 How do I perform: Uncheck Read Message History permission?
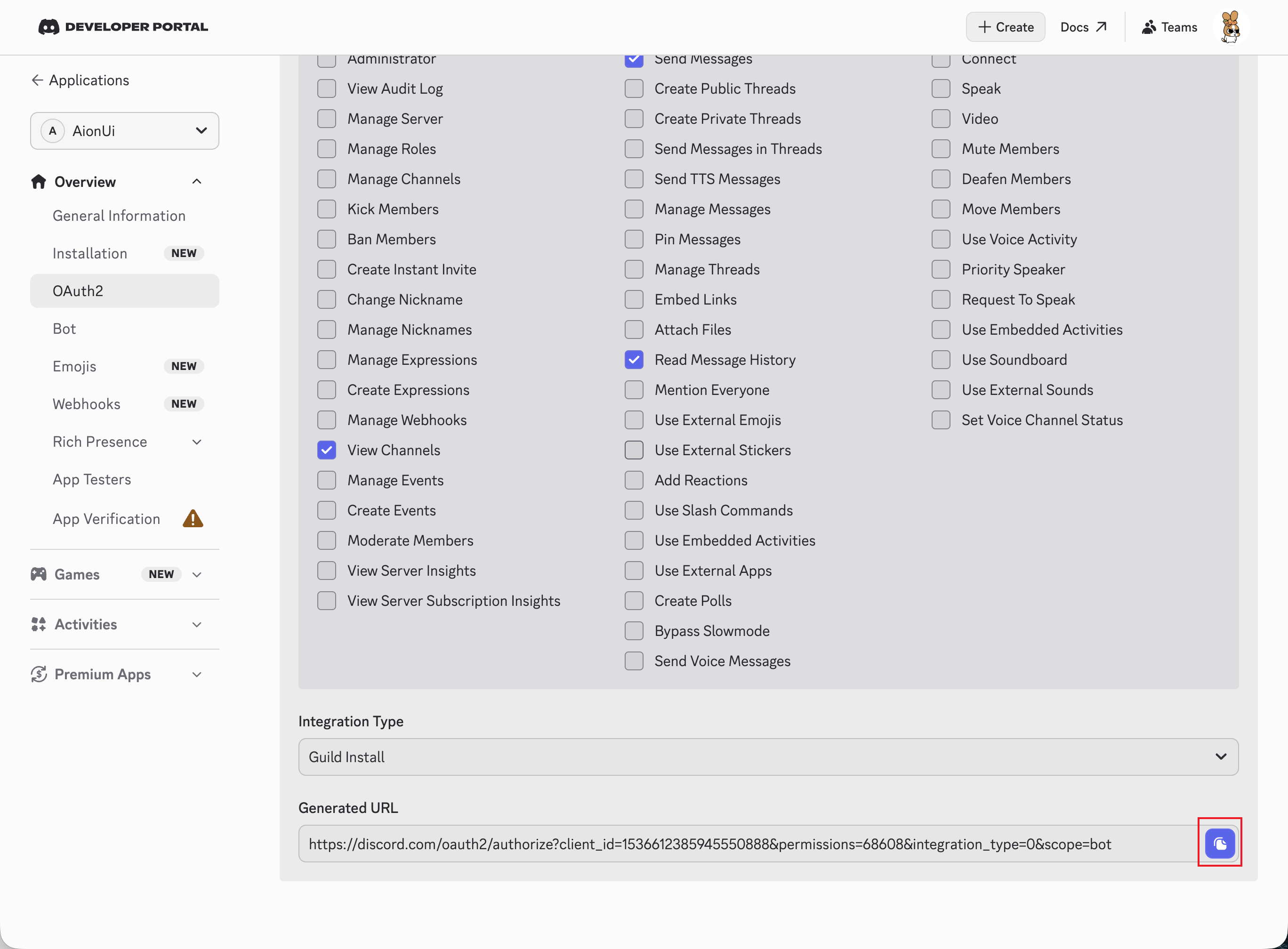tap(634, 360)
